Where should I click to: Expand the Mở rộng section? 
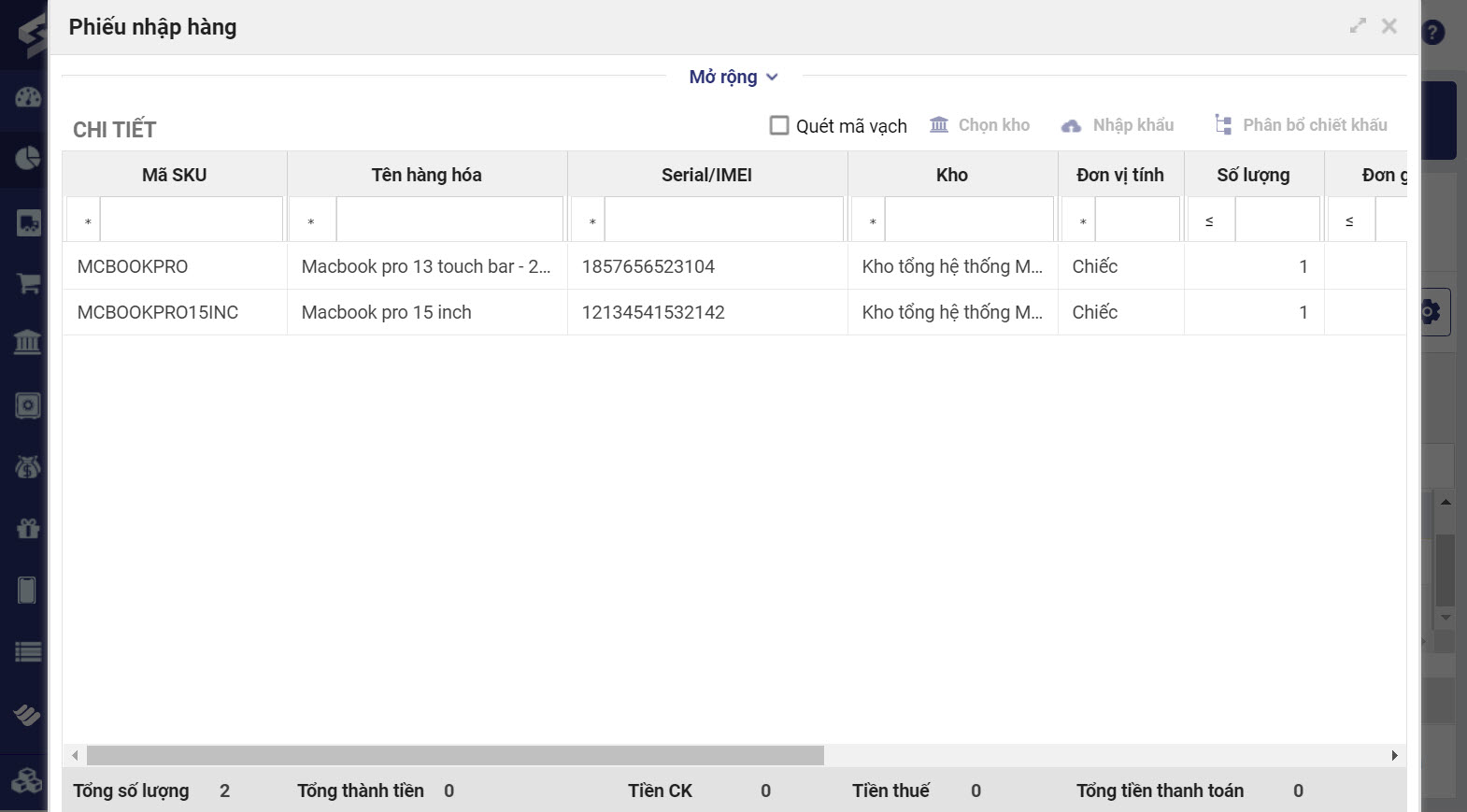pyautogui.click(x=733, y=77)
